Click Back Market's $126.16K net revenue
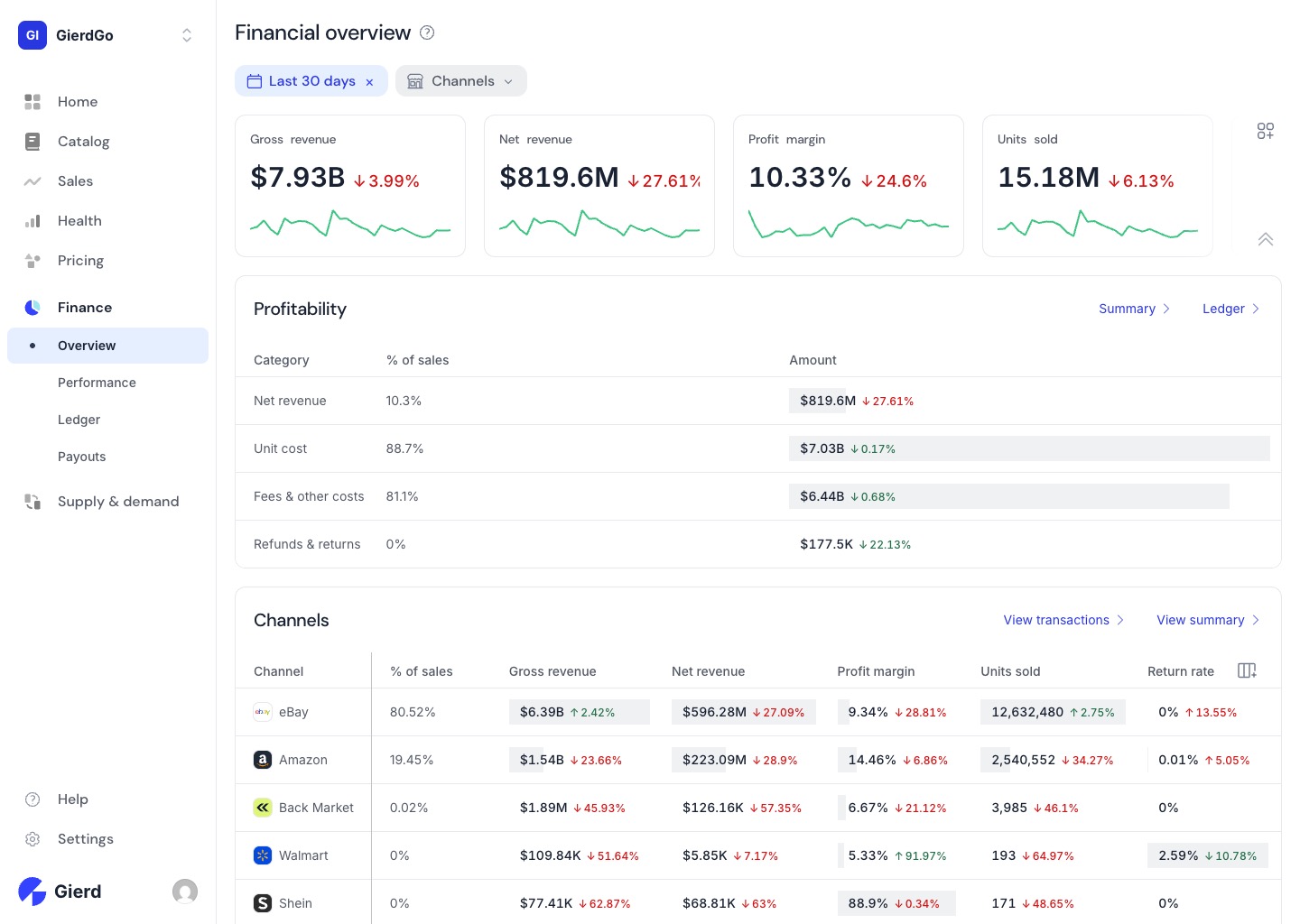The image size is (1300, 924). coord(742,808)
